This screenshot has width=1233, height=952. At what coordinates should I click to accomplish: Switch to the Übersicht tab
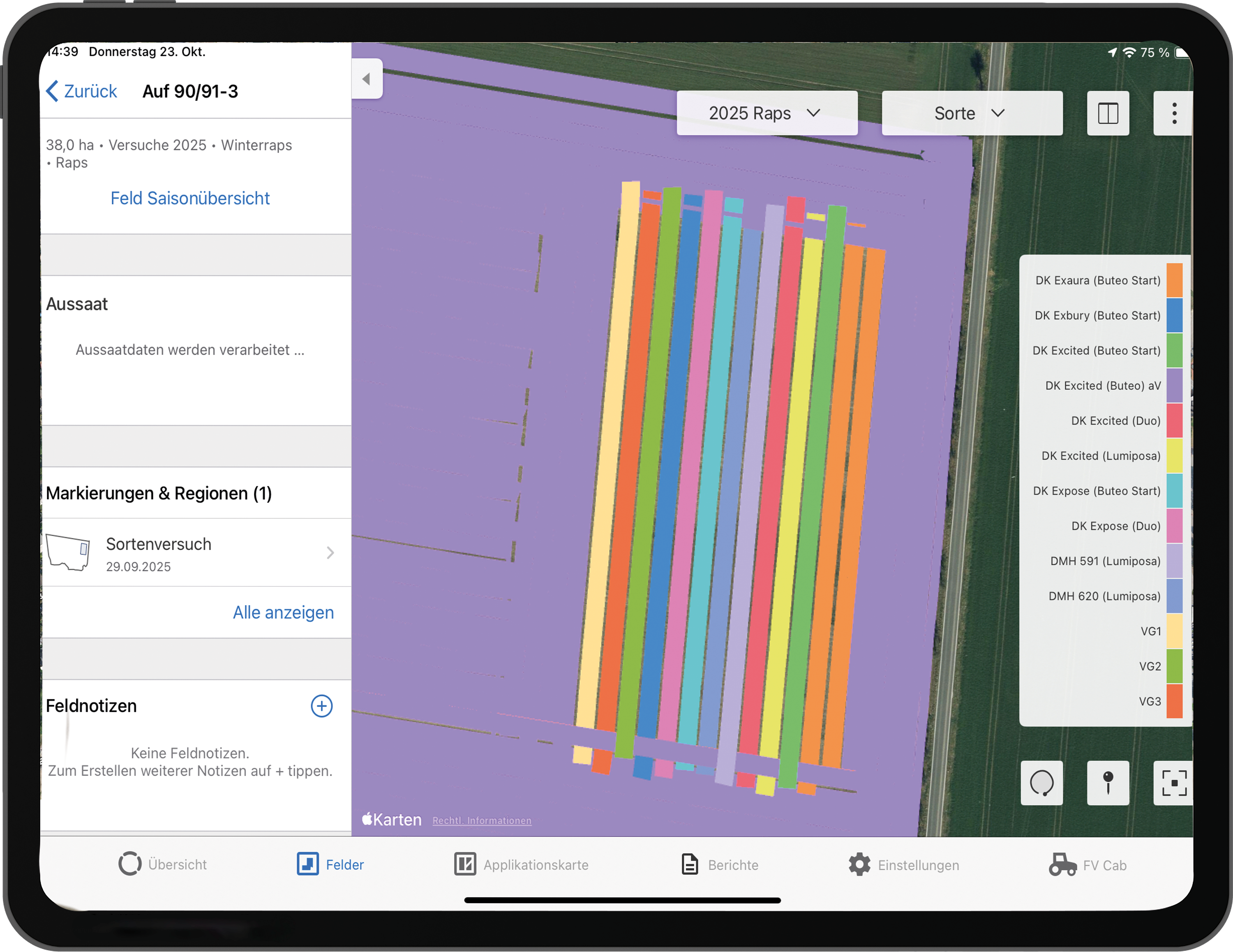click(x=163, y=864)
